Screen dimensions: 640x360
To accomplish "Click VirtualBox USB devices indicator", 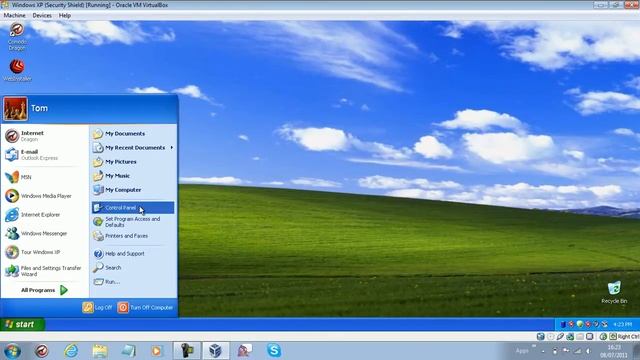I will click(x=560, y=337).
